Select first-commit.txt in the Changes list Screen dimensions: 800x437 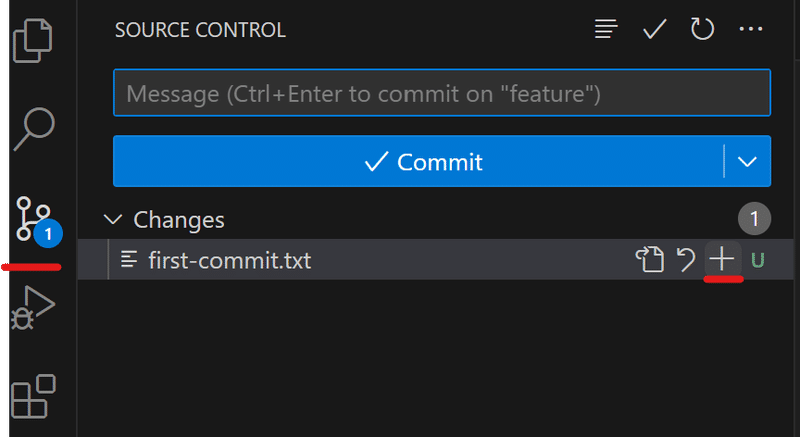[436, 260]
